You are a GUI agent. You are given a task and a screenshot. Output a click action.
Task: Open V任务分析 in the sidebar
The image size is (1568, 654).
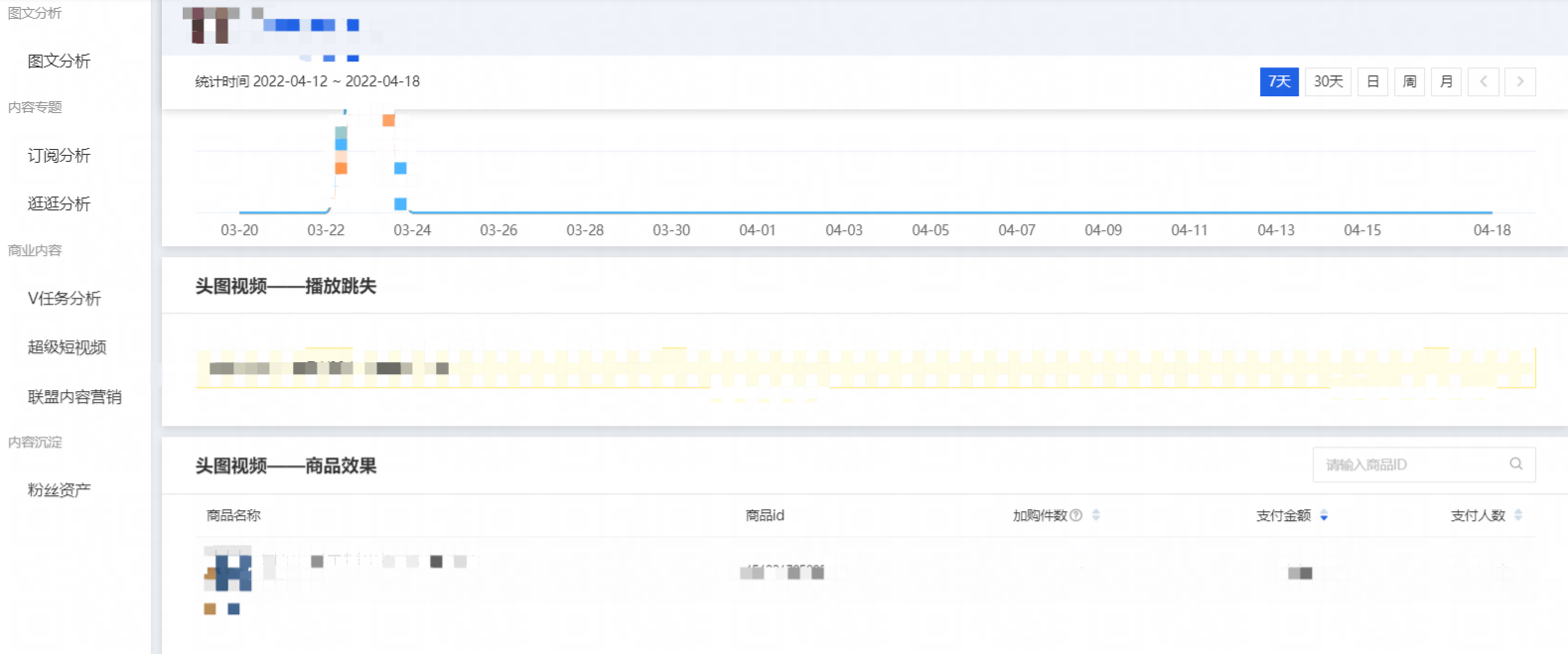(x=65, y=298)
